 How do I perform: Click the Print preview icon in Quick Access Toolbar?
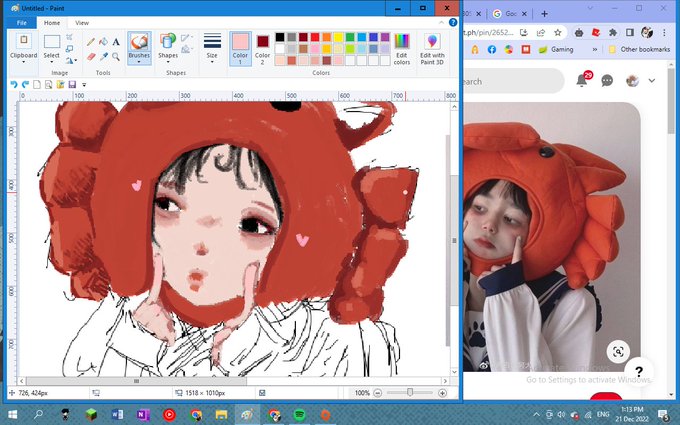tap(49, 85)
